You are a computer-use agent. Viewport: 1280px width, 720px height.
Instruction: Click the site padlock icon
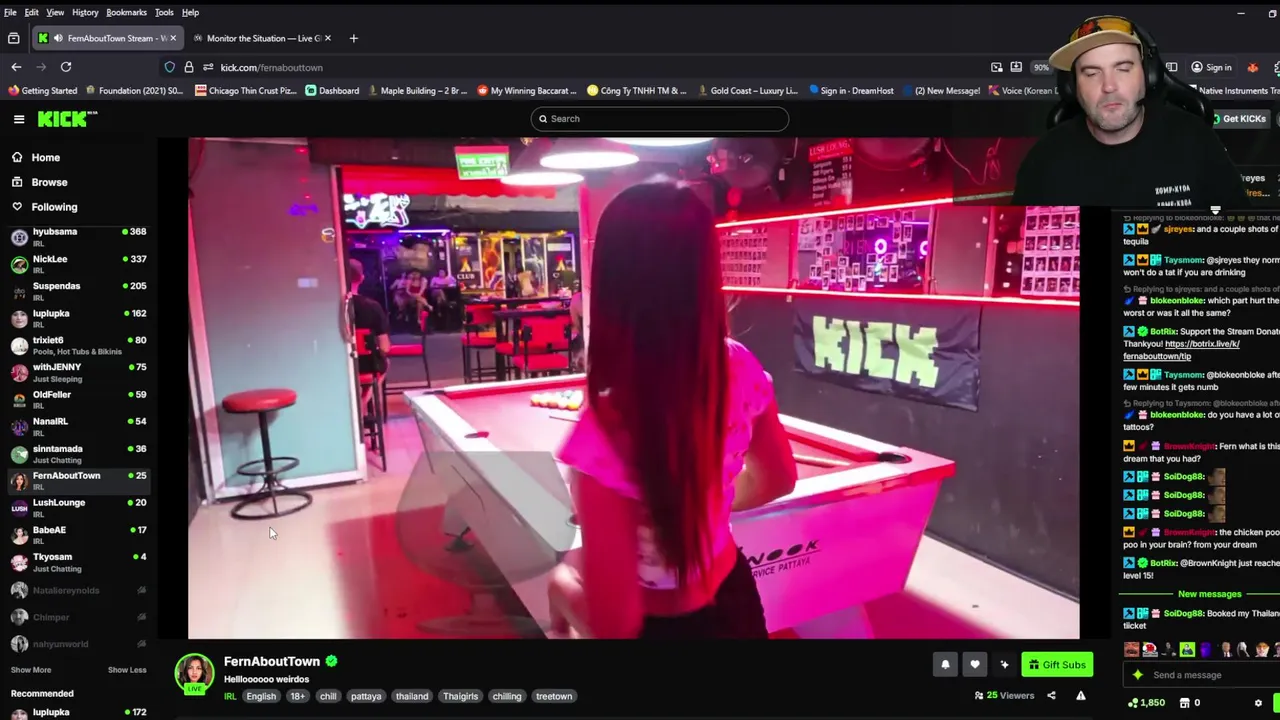pyautogui.click(x=189, y=67)
